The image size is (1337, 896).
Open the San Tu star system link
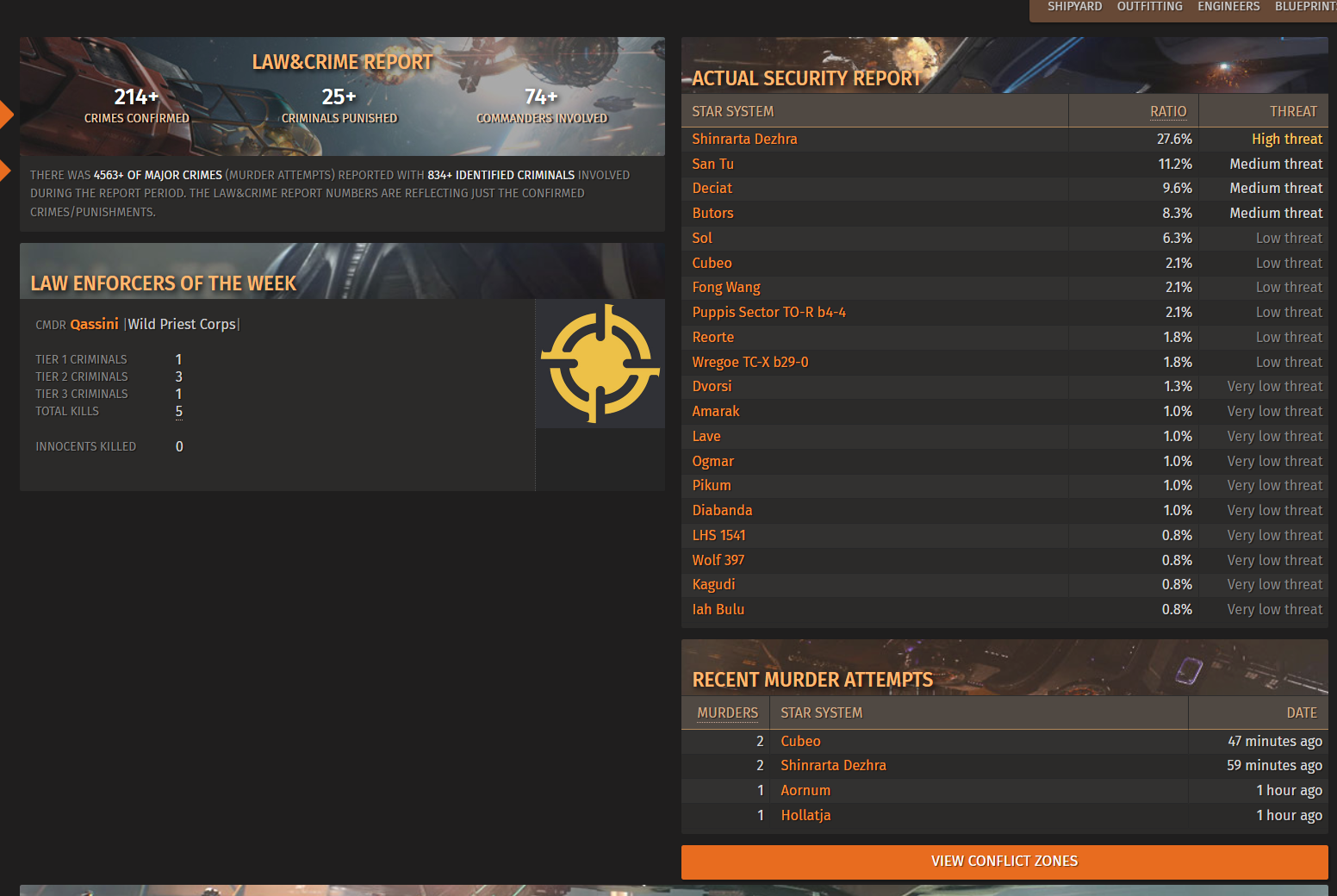[712, 164]
